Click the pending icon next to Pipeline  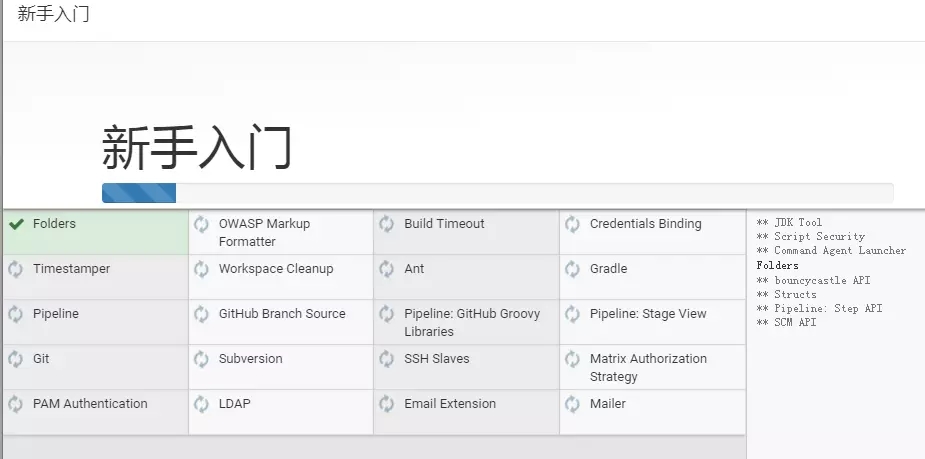click(x=15, y=314)
